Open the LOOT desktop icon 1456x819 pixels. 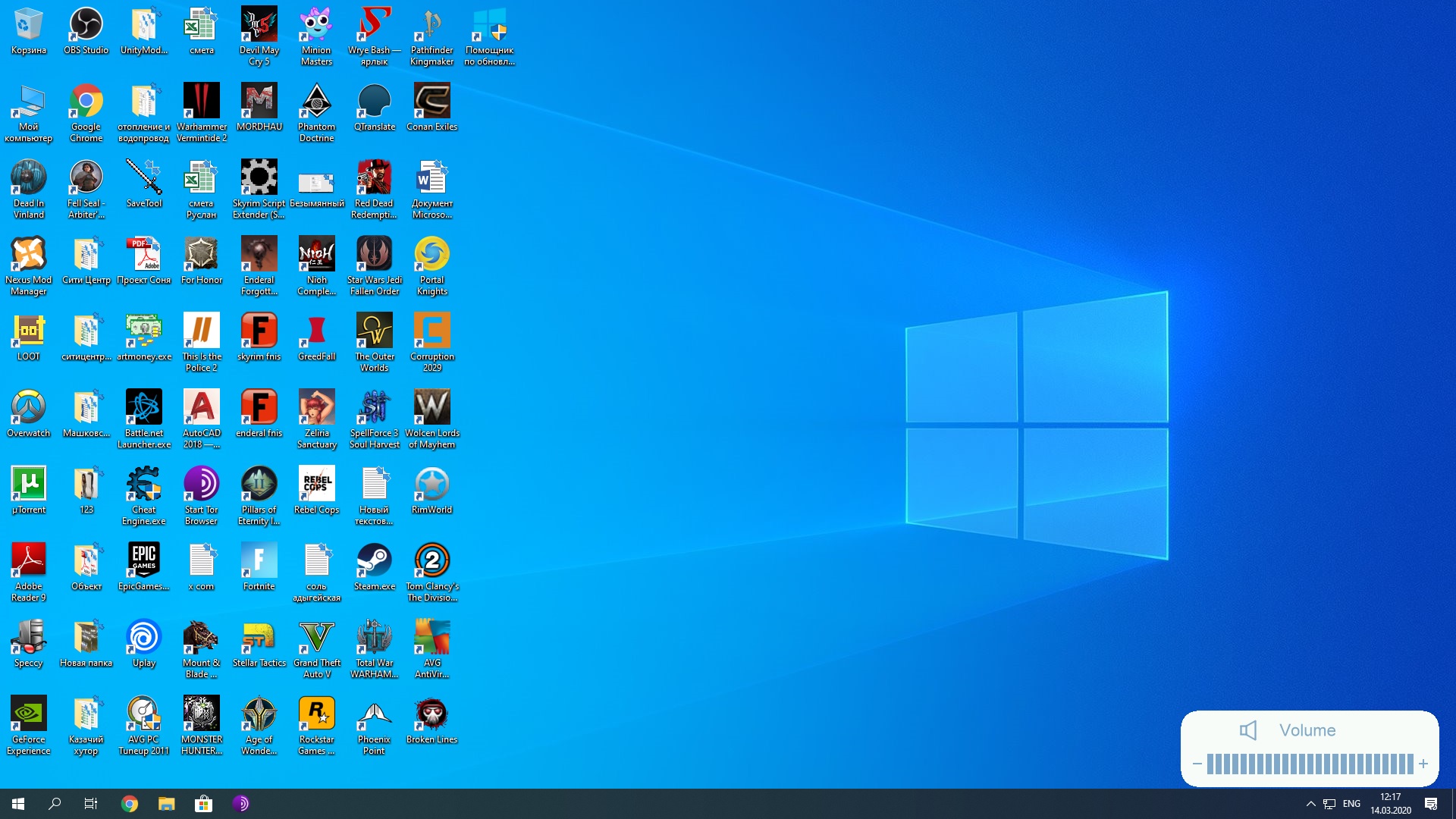(28, 337)
